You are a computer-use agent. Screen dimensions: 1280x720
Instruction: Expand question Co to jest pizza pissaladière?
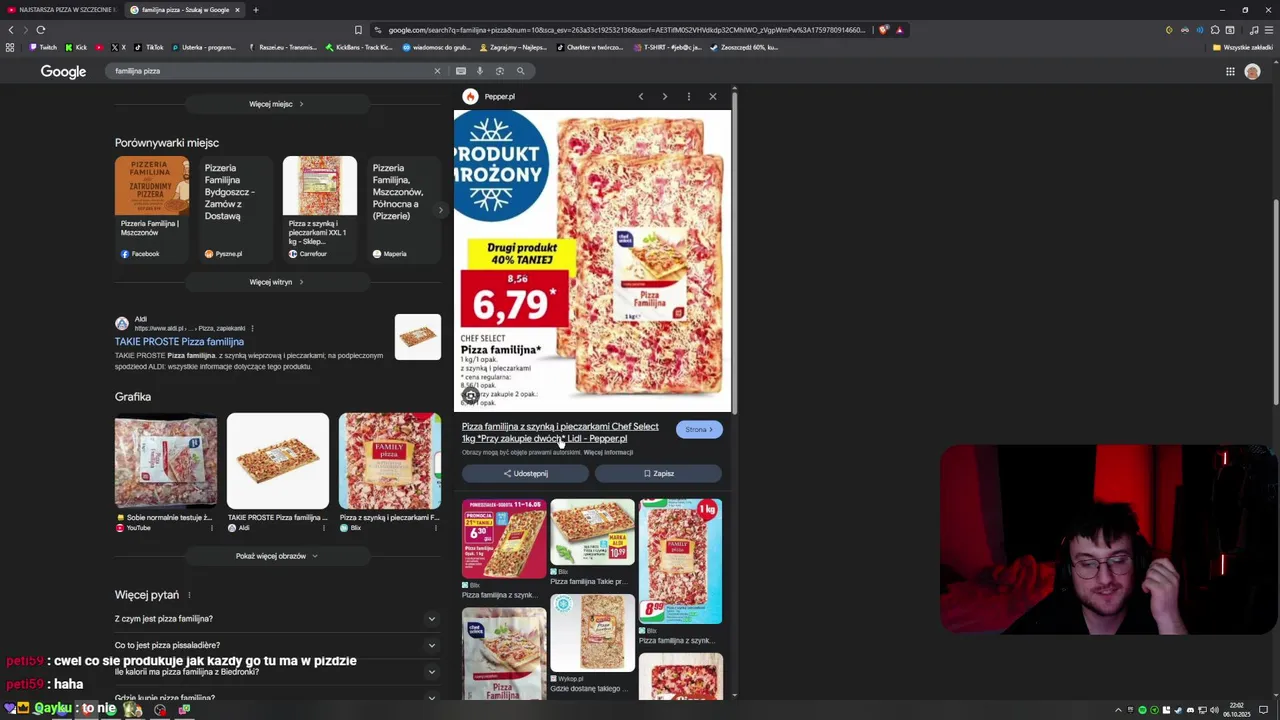[276, 645]
